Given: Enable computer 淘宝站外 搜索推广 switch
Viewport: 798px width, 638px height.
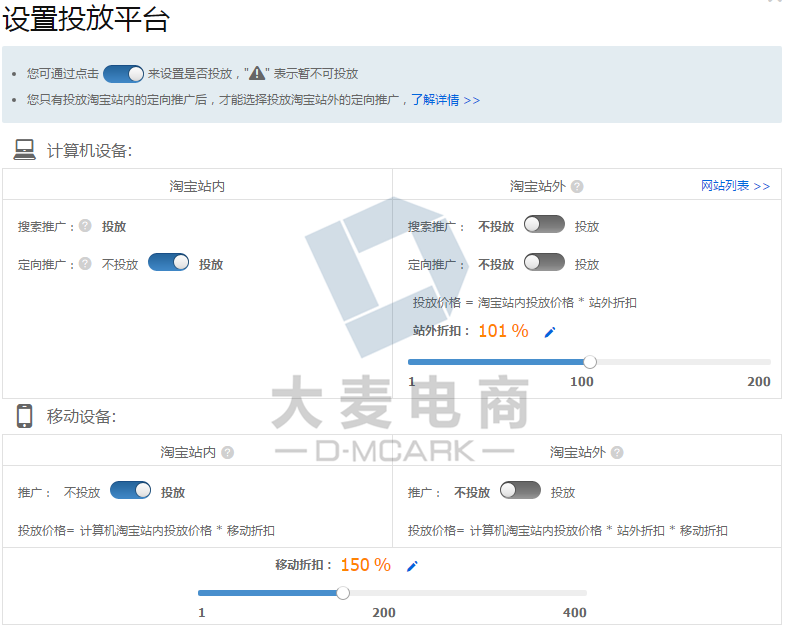Looking at the screenshot, I should click(x=544, y=225).
